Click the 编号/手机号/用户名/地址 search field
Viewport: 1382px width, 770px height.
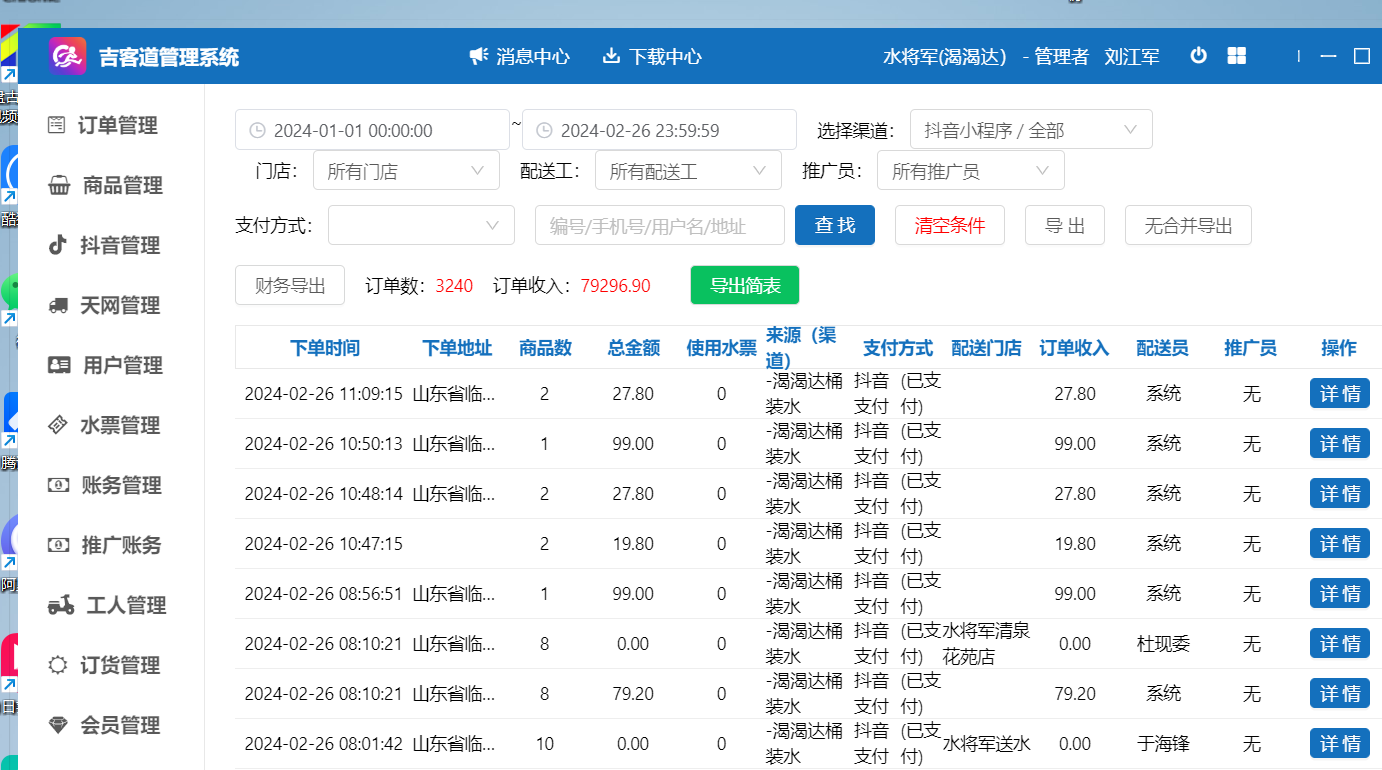click(x=659, y=225)
